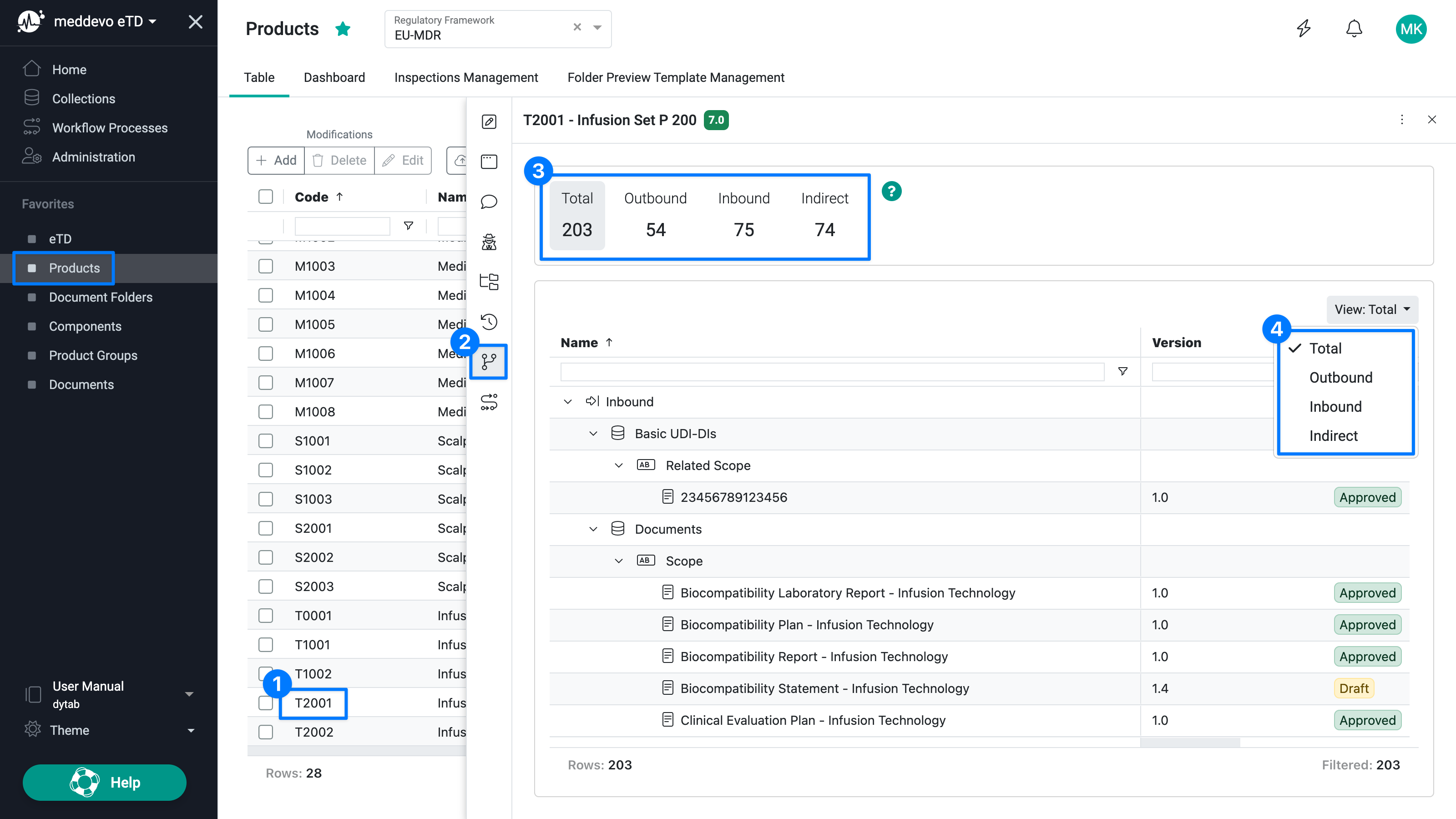Viewport: 1456px width, 819px height.
Task: Open the audit spy icon in side toolbar
Action: 488,242
